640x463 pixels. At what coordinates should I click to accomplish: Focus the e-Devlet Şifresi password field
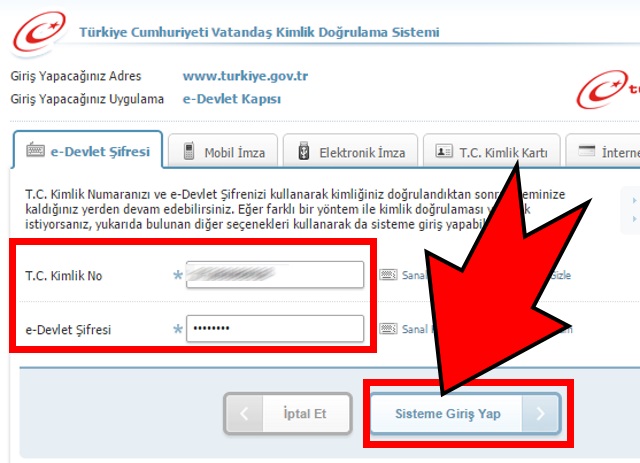point(275,328)
